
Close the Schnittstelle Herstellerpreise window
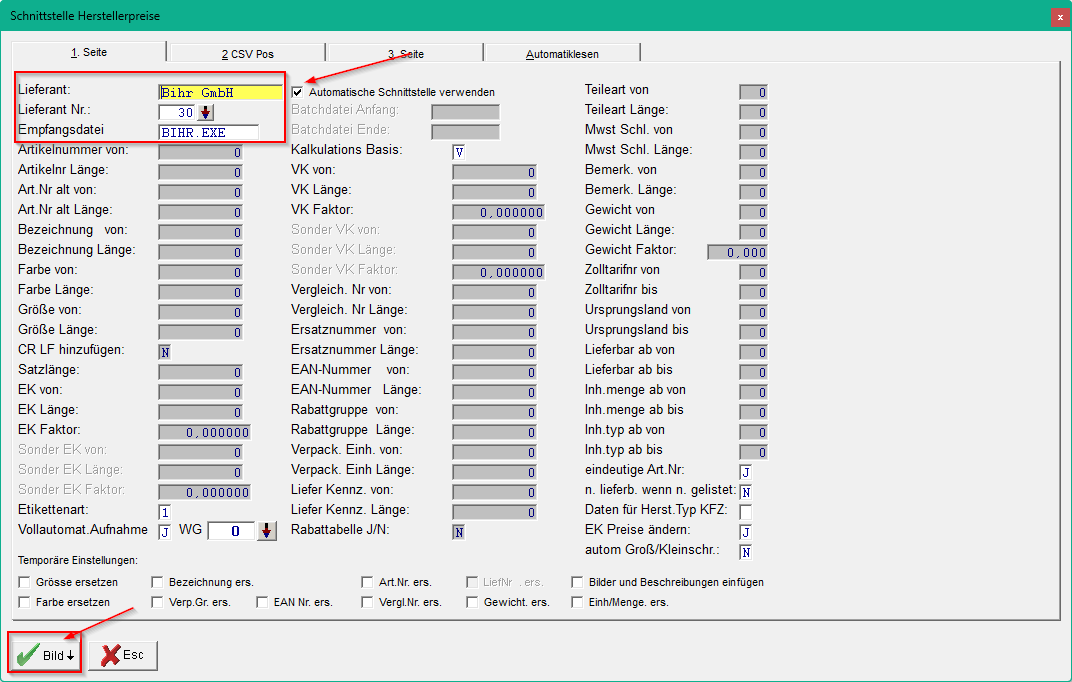tap(1060, 17)
